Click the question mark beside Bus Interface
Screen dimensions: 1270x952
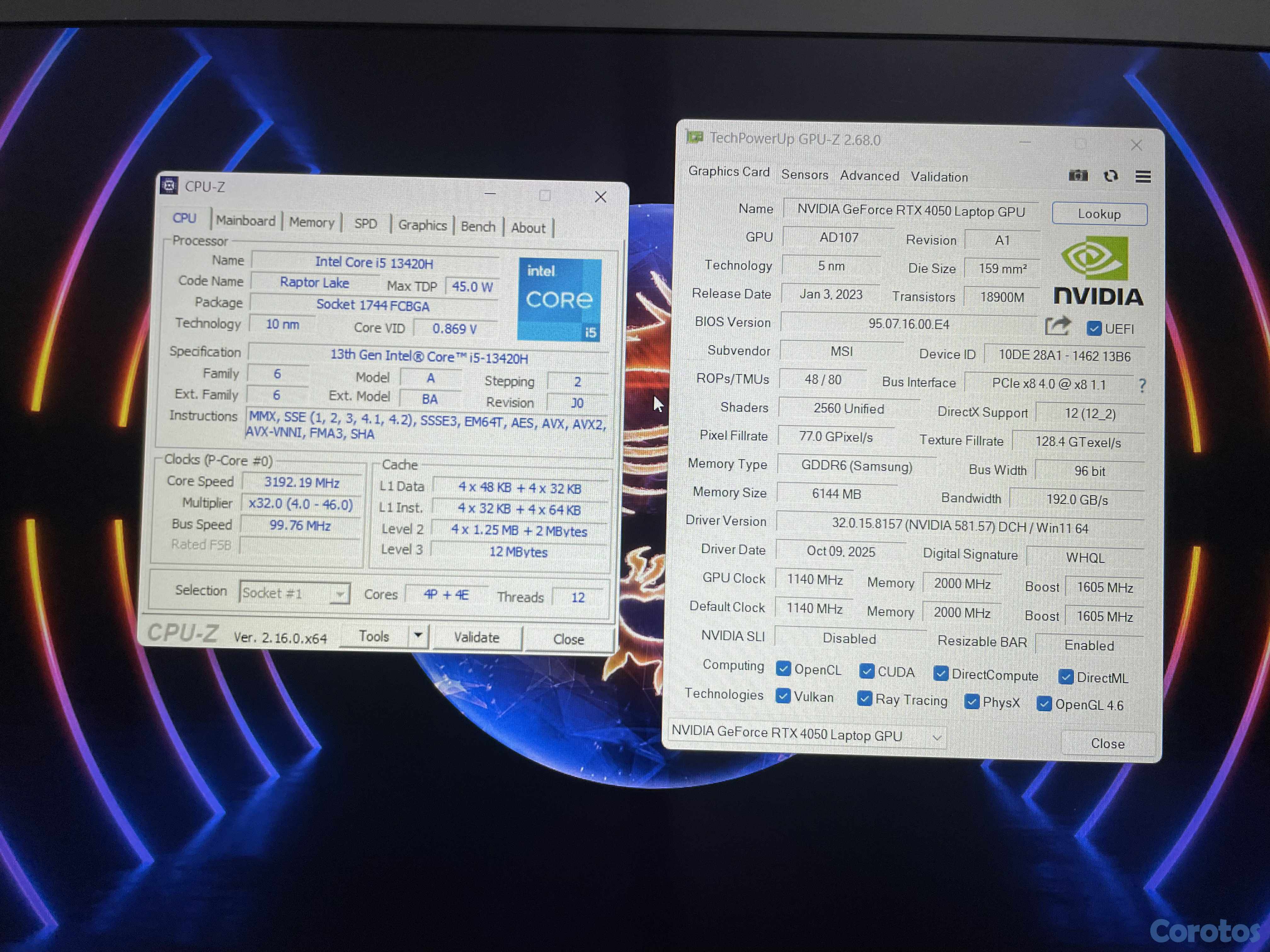[1142, 386]
